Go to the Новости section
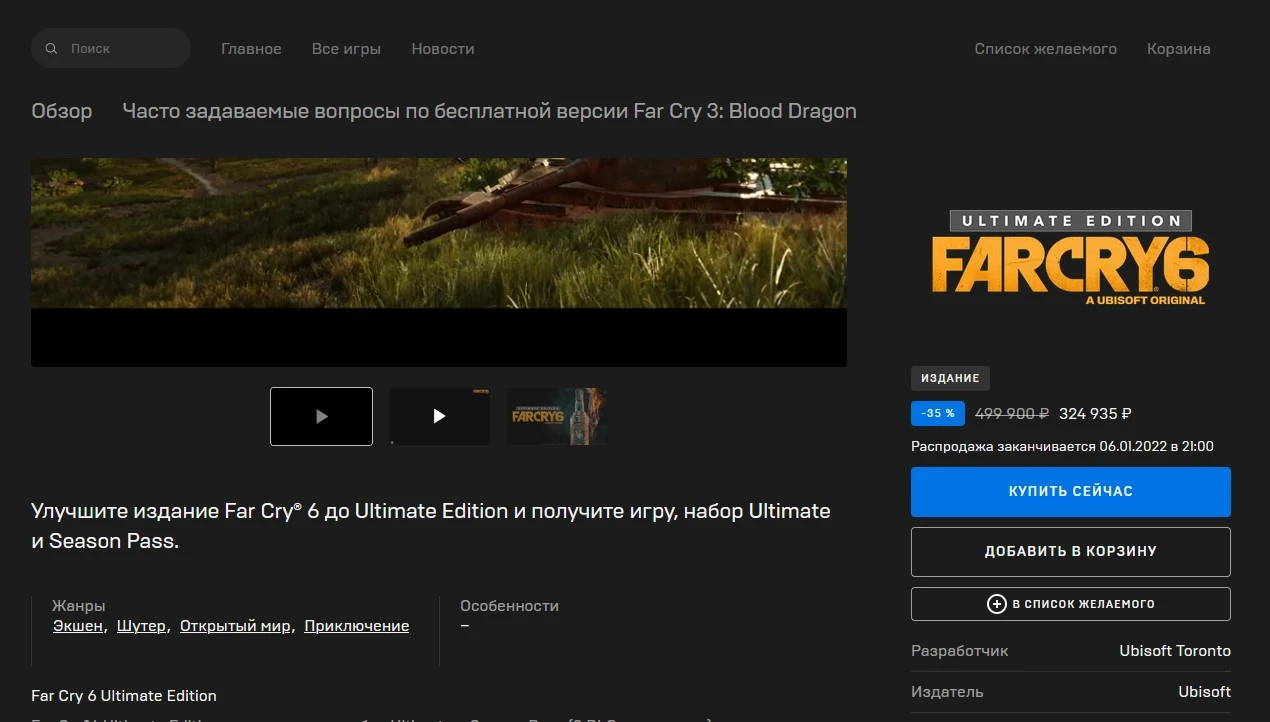1270x722 pixels. pyautogui.click(x=443, y=48)
